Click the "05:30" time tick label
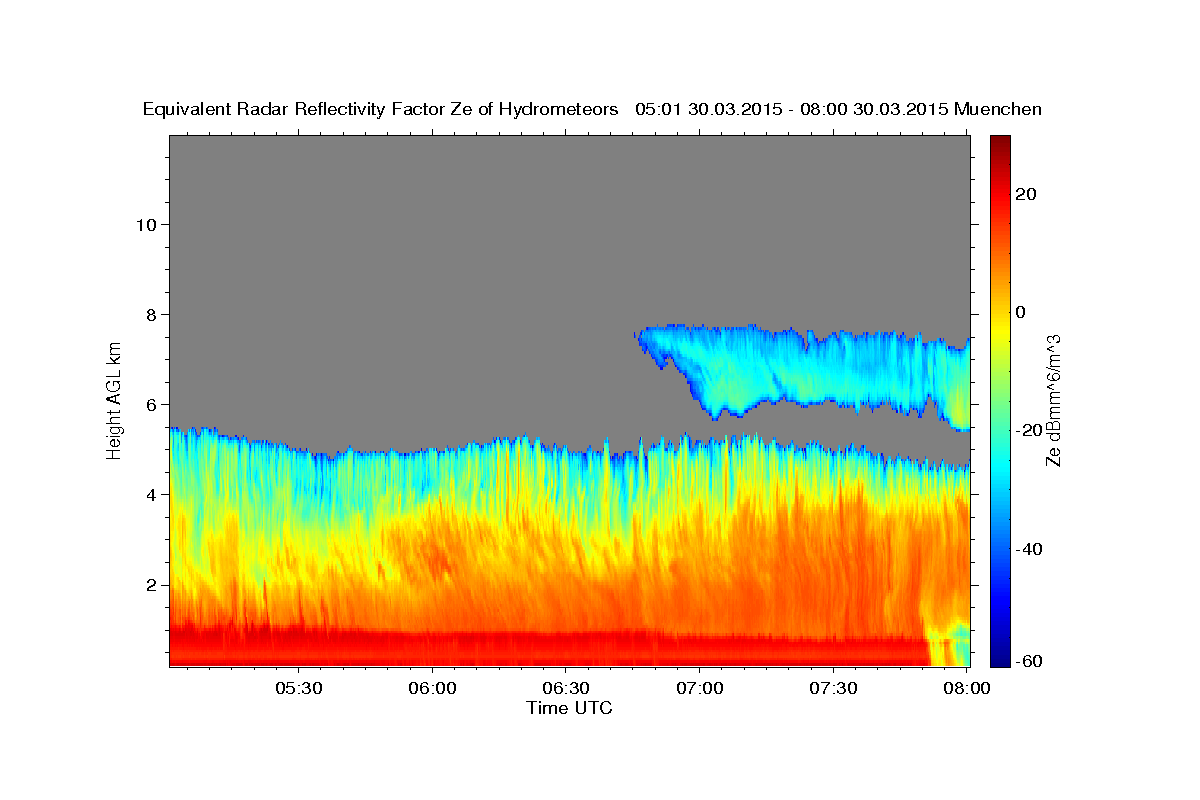 coord(299,689)
